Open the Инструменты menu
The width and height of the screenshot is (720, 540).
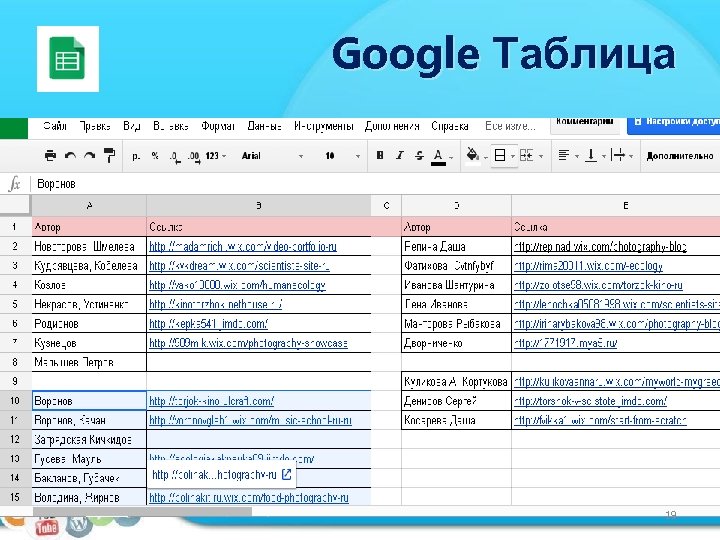point(324,126)
